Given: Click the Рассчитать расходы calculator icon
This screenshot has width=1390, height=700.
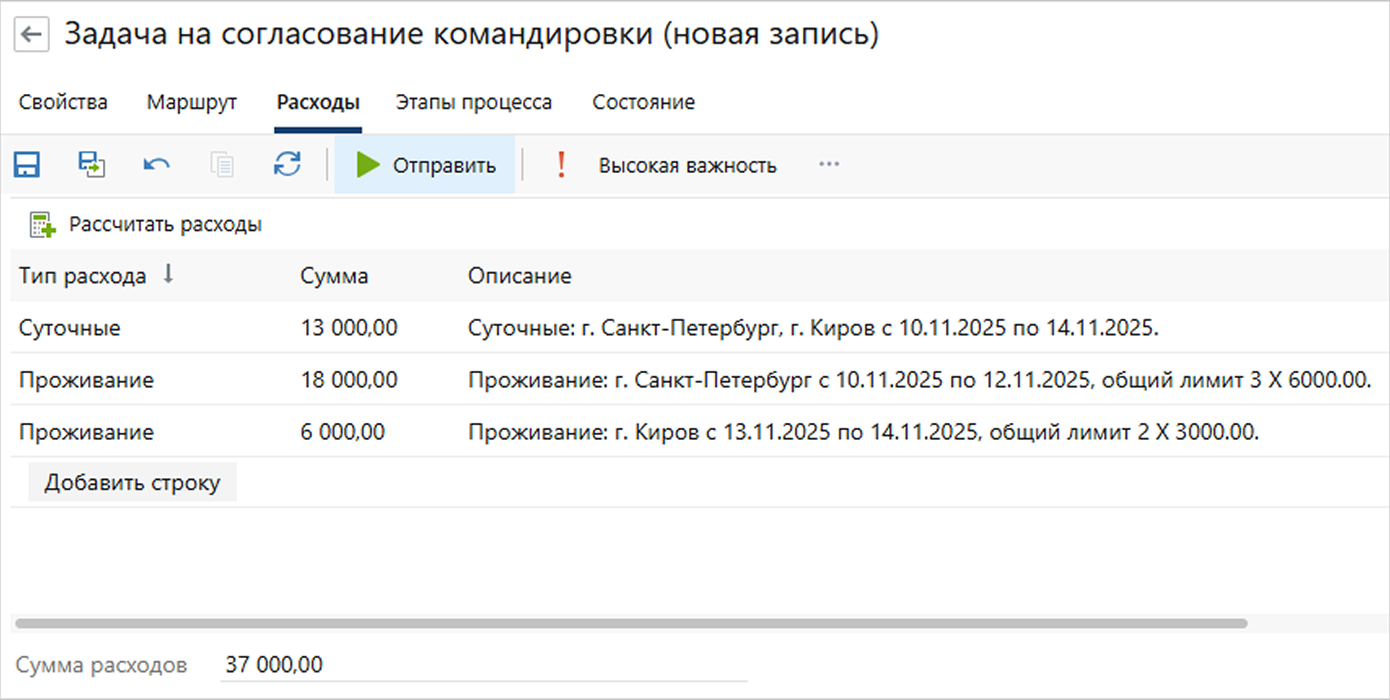Looking at the screenshot, I should pyautogui.click(x=43, y=225).
